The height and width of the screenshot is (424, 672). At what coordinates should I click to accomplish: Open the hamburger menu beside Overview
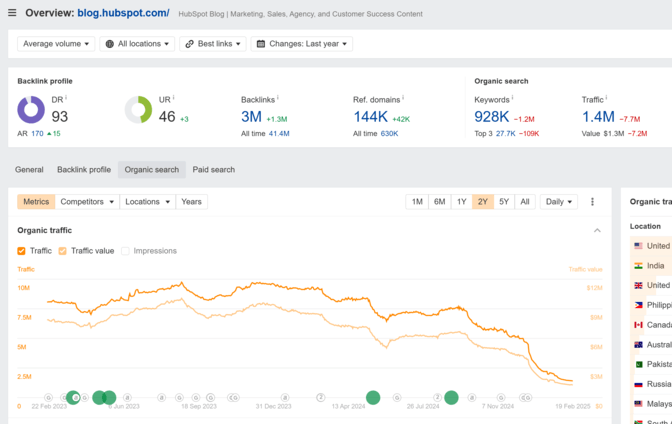tap(11, 13)
